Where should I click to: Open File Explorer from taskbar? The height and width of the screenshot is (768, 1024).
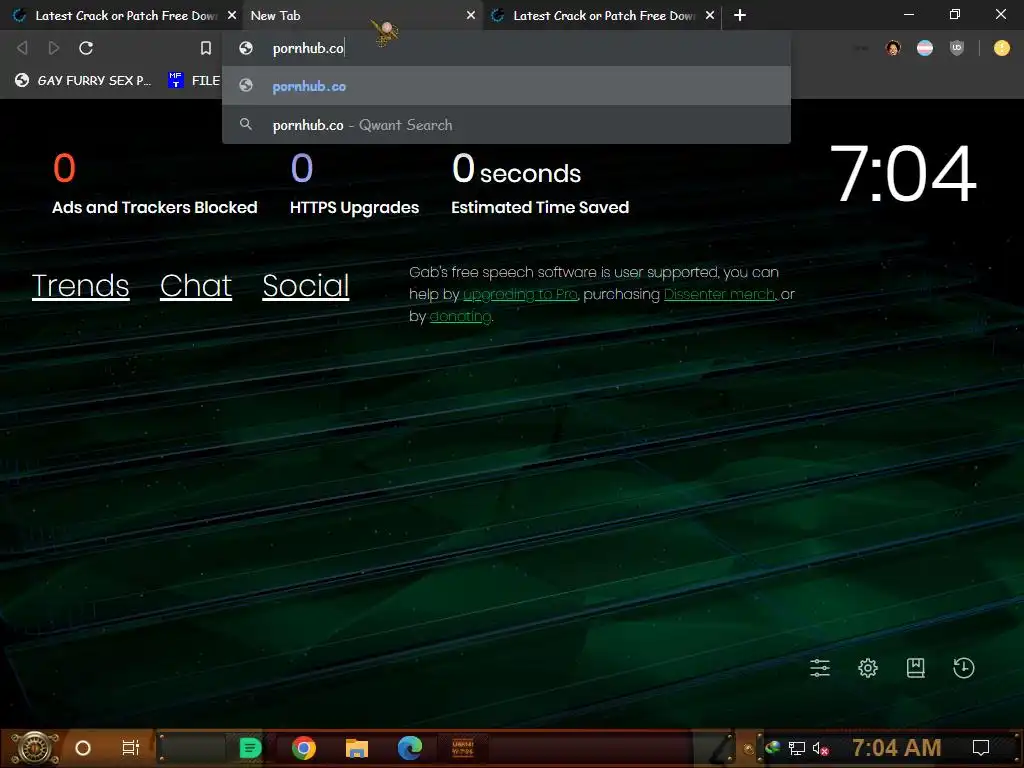pos(357,748)
